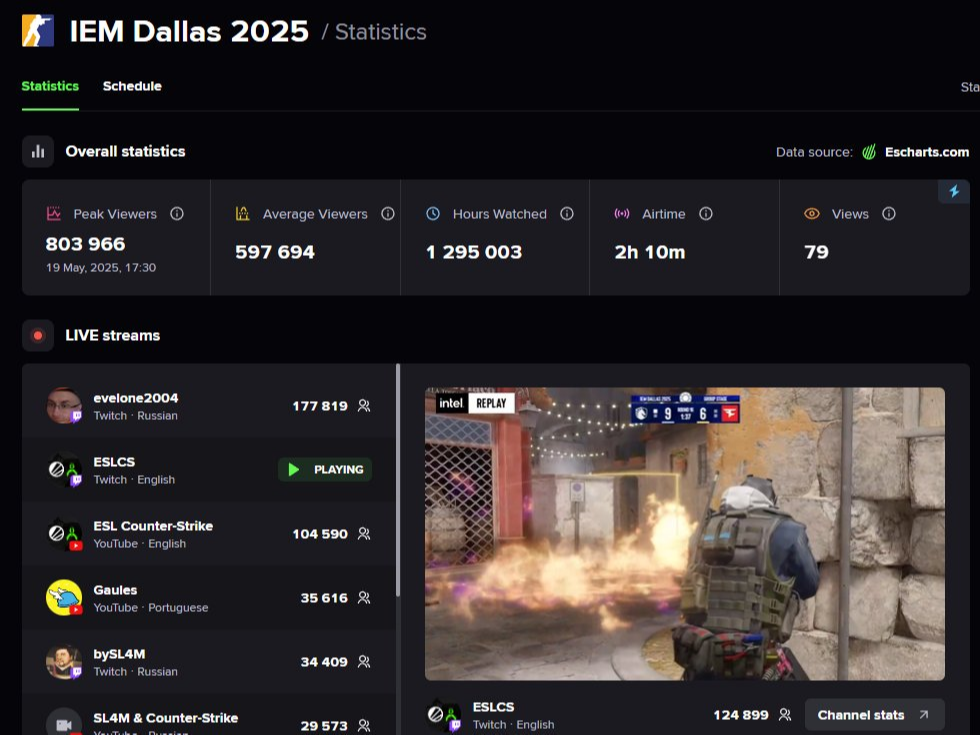Click the Airtime broadcast icon

(621, 214)
